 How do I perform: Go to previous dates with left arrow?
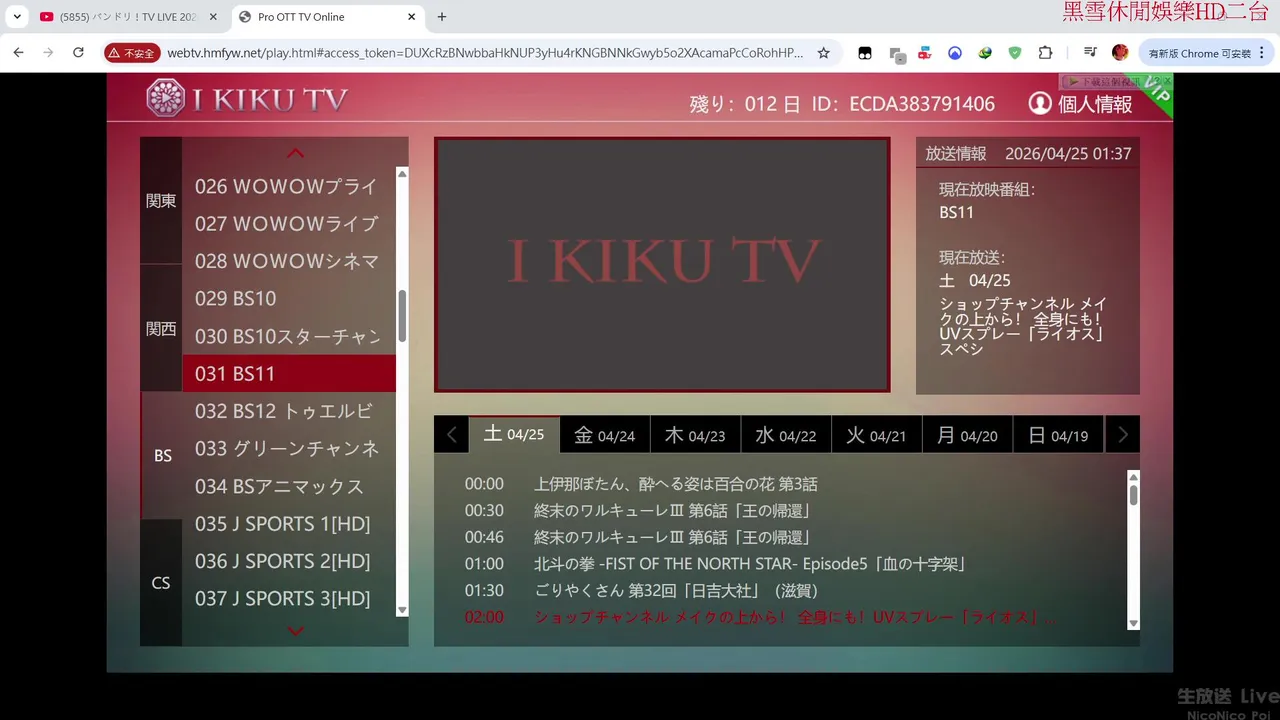[451, 435]
